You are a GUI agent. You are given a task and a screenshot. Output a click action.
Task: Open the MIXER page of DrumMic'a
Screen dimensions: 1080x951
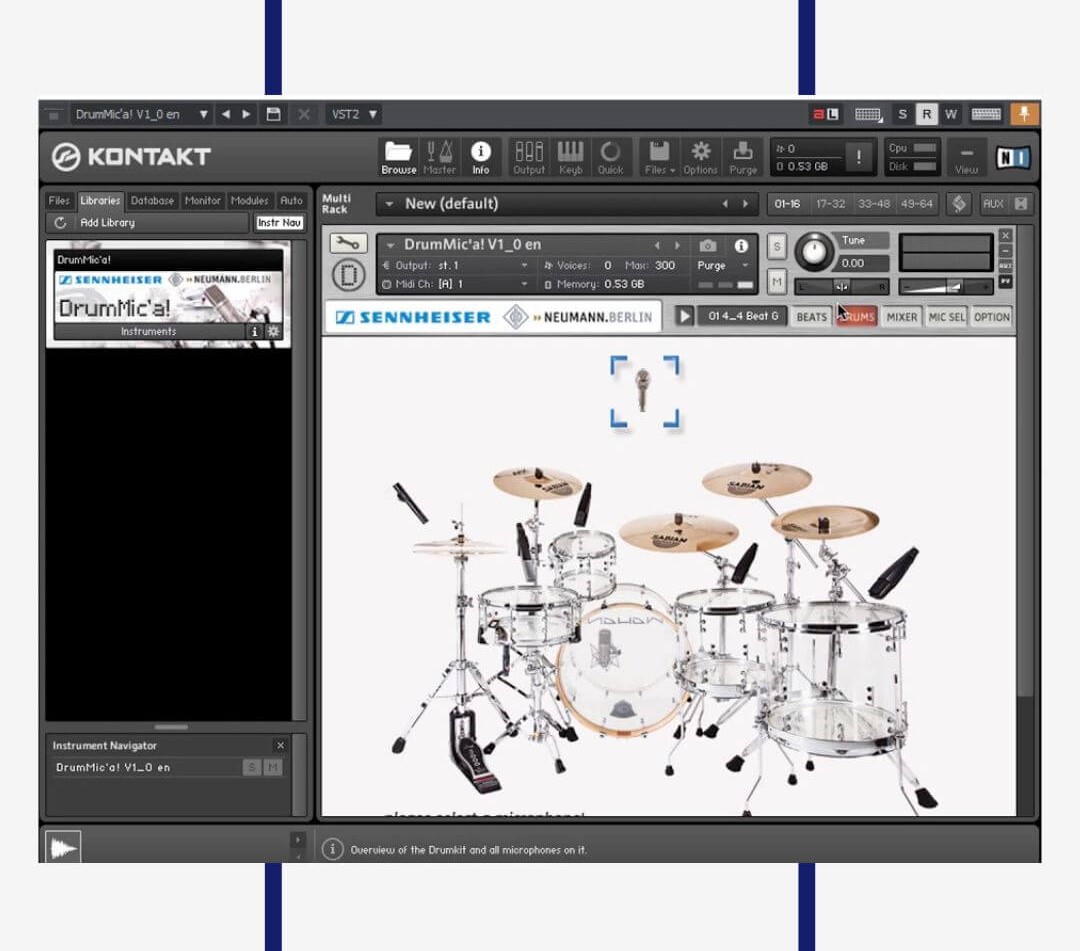(x=901, y=317)
